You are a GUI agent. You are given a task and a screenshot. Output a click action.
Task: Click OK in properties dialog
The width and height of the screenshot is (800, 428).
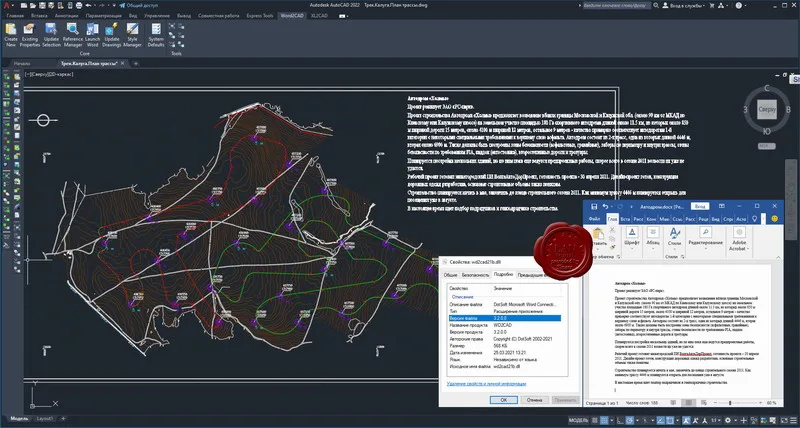tap(503, 400)
